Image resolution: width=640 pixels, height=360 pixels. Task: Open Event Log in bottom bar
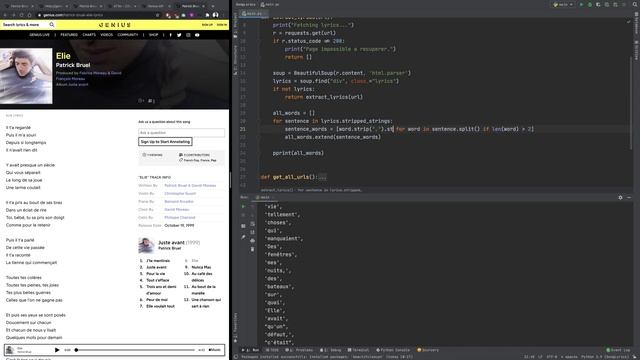[x=618, y=350]
